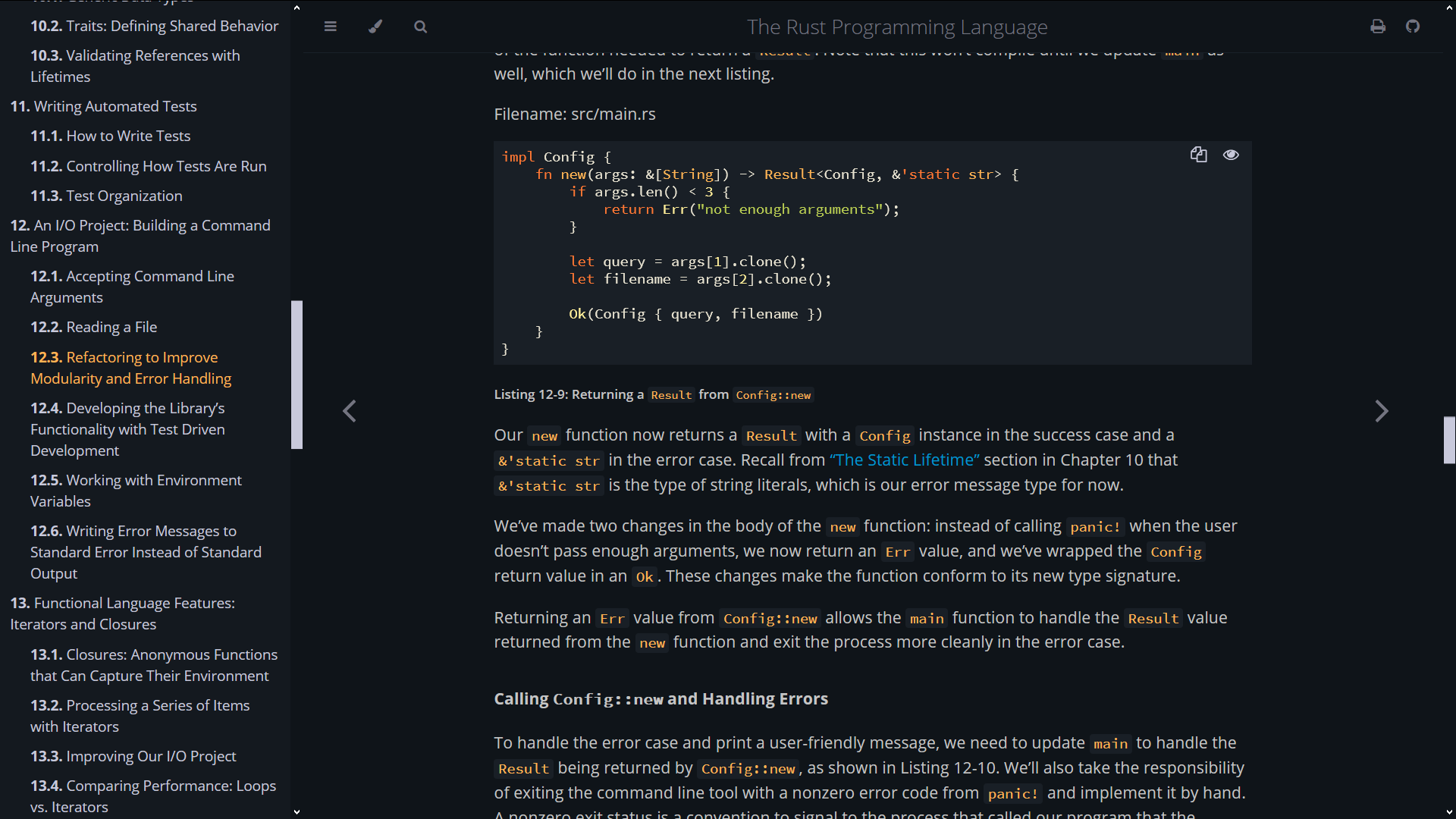The height and width of the screenshot is (819, 1456).
Task: Open section 13.4 Comparing Performance: Loops vs. Iterators
Action: point(153,796)
